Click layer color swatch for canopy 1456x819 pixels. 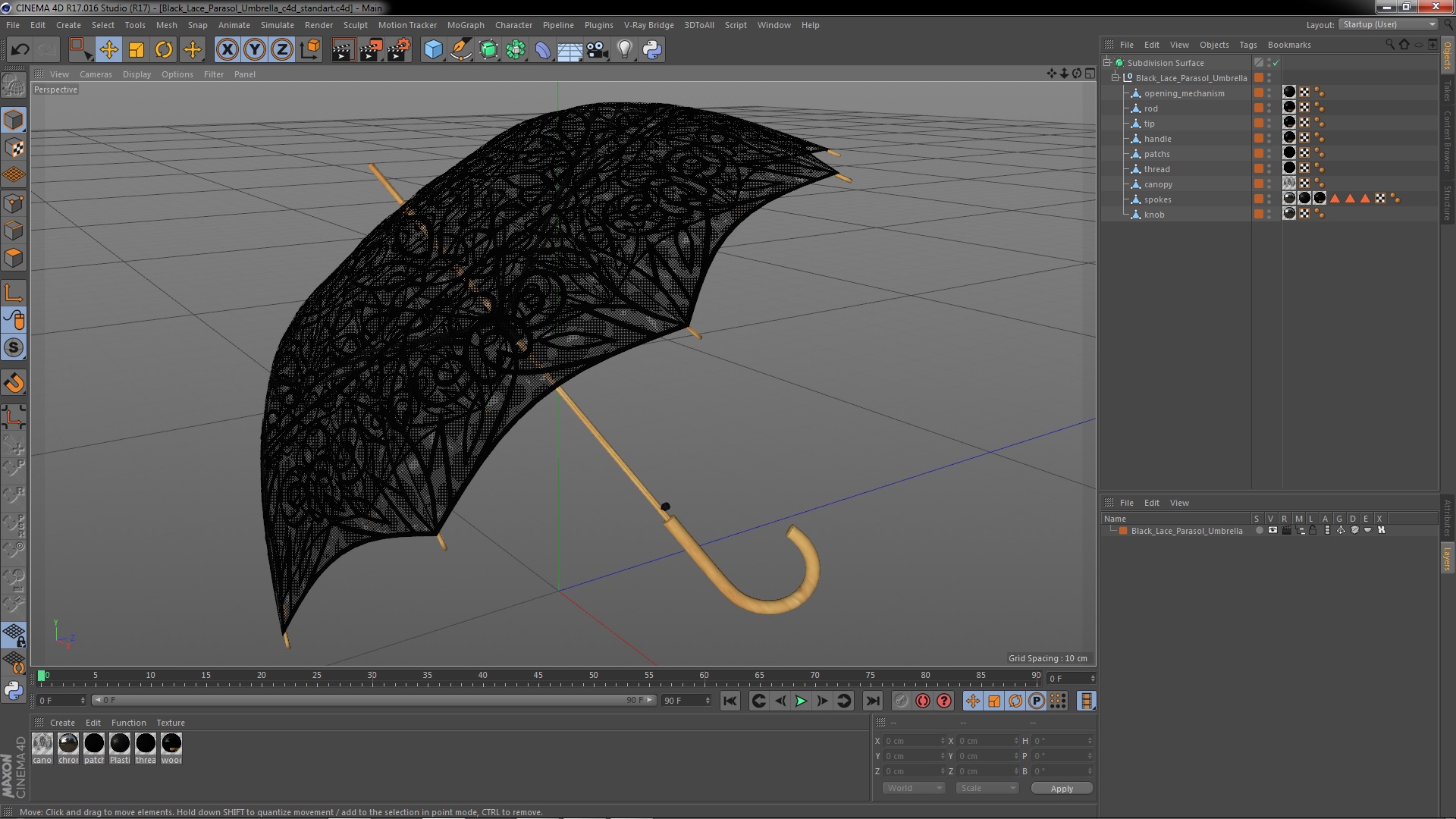(1259, 184)
